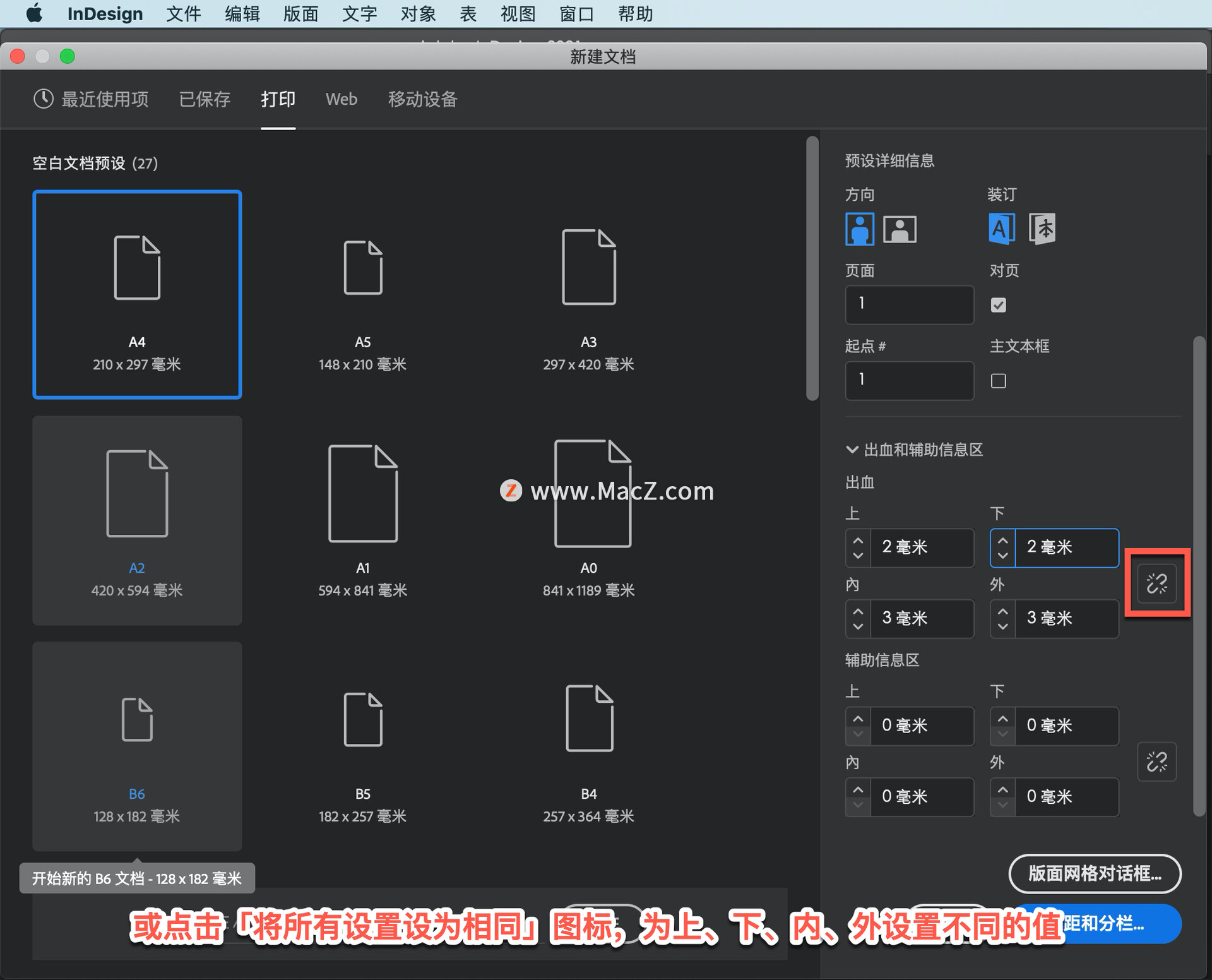The height and width of the screenshot is (980, 1212).
Task: Switch to the 打印 tab
Action: 278,99
